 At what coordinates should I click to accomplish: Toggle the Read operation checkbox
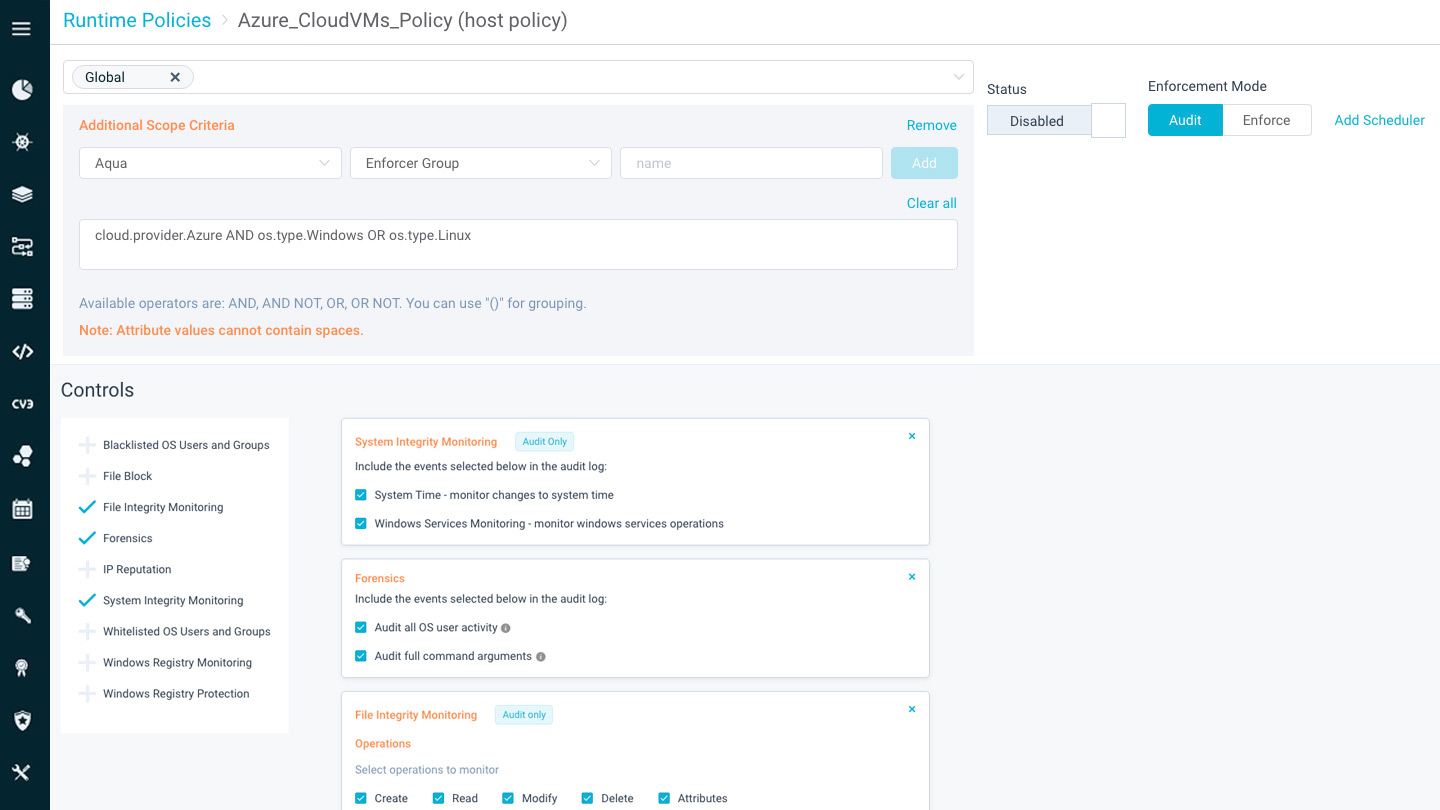pyautogui.click(x=439, y=798)
